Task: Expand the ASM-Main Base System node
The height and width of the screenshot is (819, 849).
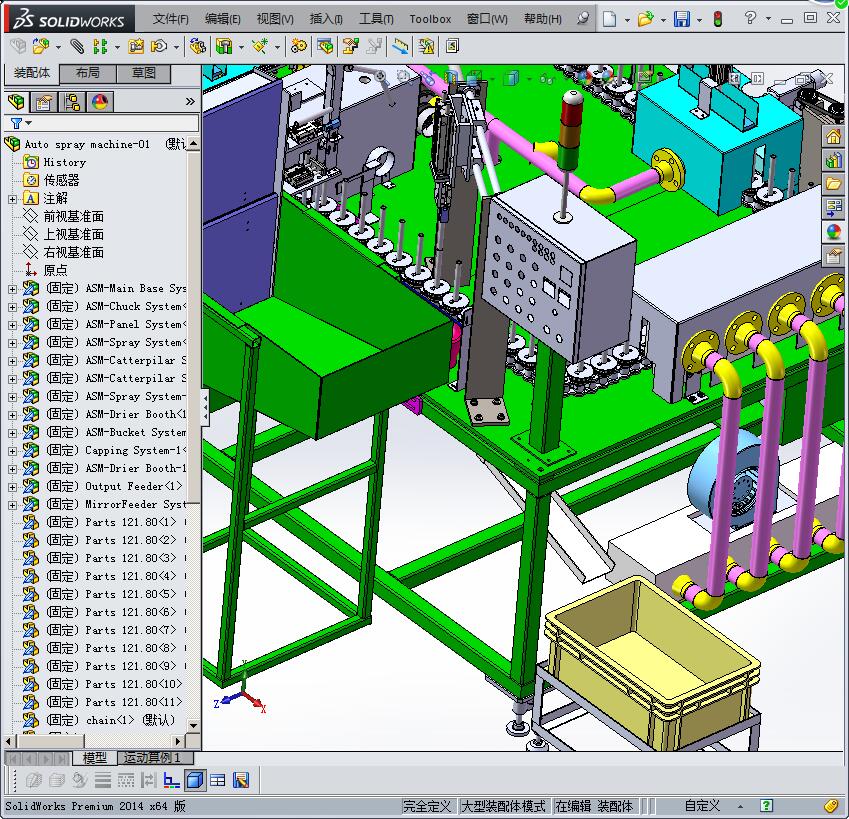Action: click(12, 289)
